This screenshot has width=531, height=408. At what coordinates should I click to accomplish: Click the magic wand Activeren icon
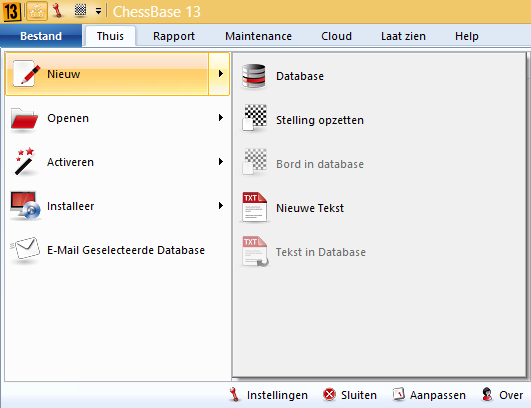[x=25, y=162]
